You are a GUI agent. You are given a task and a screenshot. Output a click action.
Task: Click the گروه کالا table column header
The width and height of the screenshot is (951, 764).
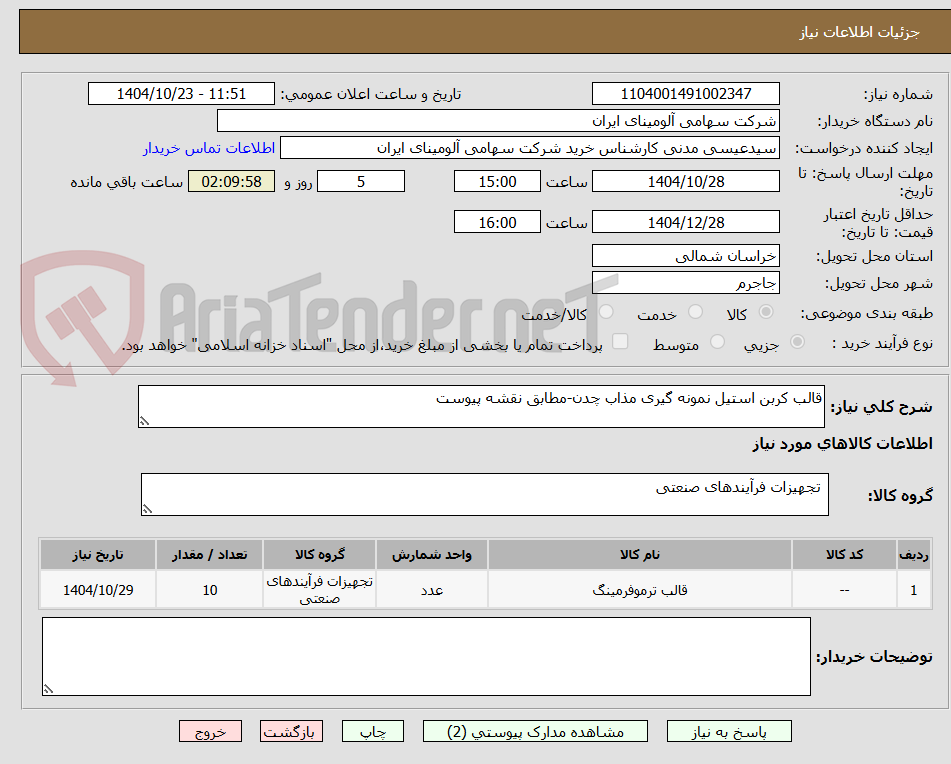(x=320, y=555)
